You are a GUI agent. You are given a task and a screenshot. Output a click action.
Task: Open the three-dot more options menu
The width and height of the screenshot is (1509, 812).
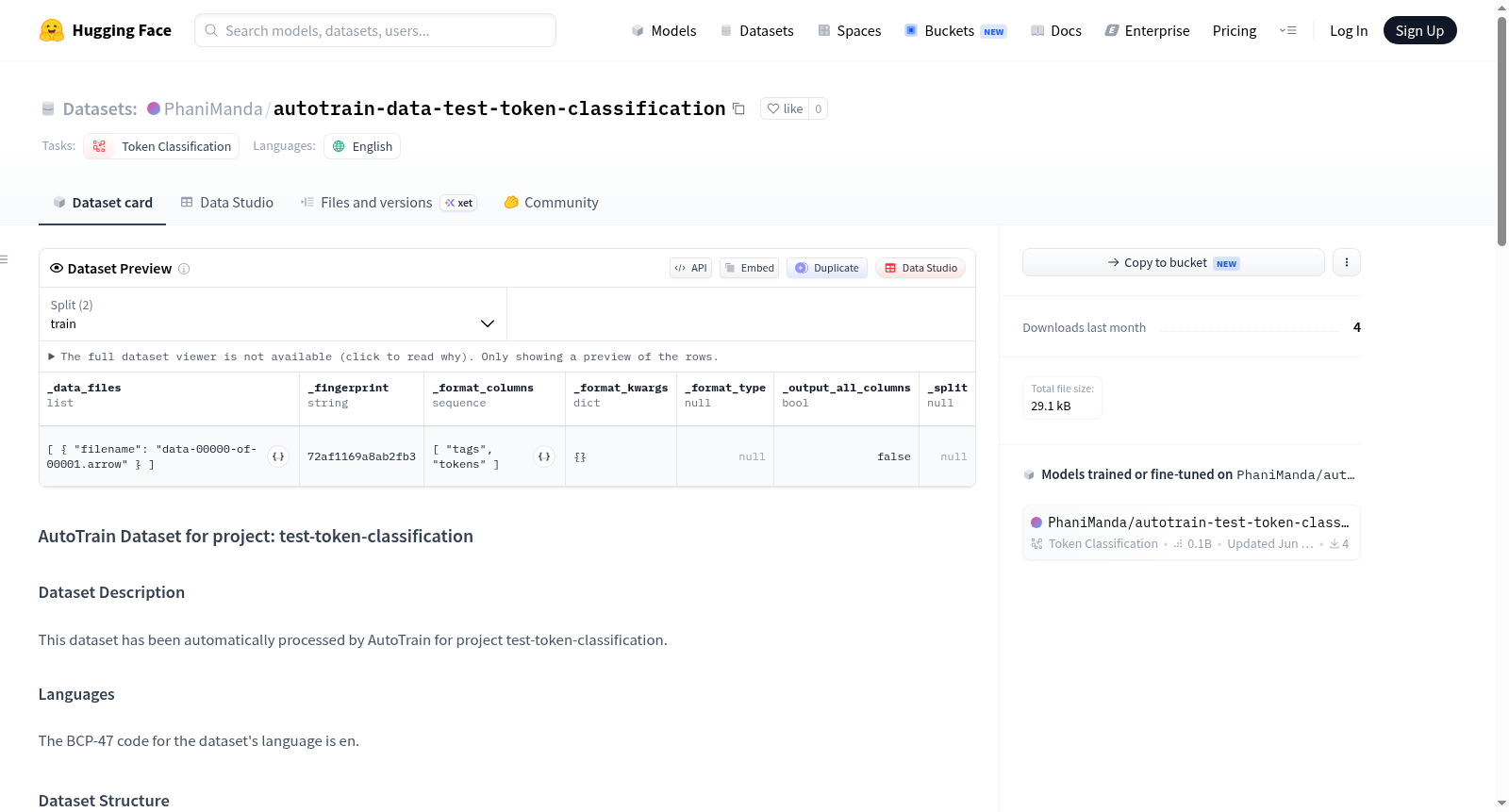1347,262
